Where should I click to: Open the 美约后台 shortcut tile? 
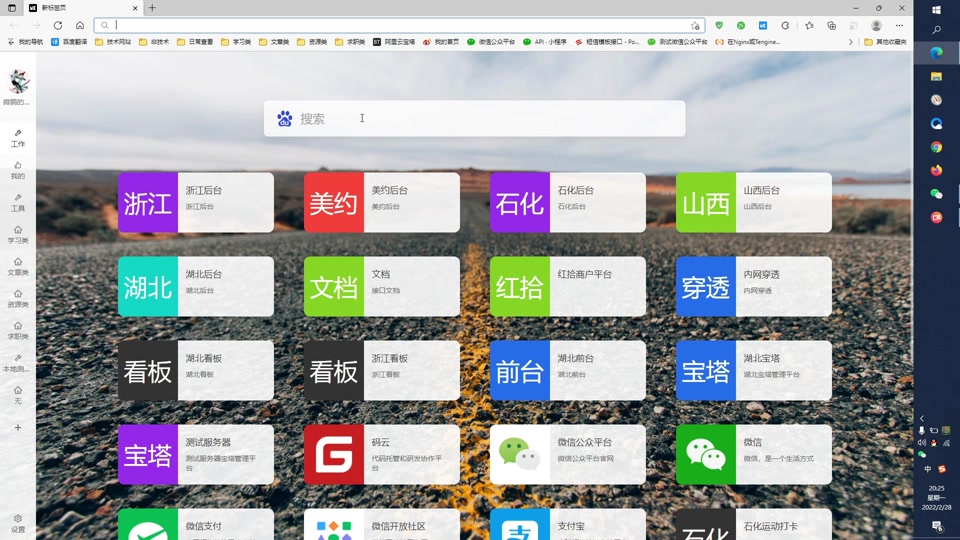[x=382, y=202]
